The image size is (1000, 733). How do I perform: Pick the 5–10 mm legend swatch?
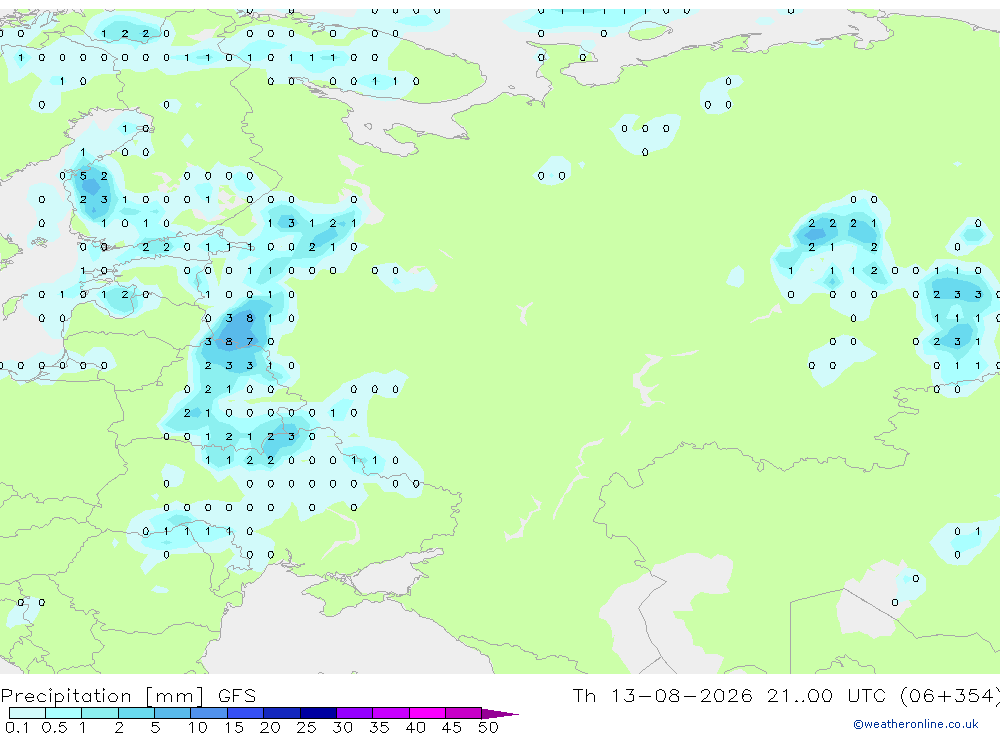[x=173, y=713]
